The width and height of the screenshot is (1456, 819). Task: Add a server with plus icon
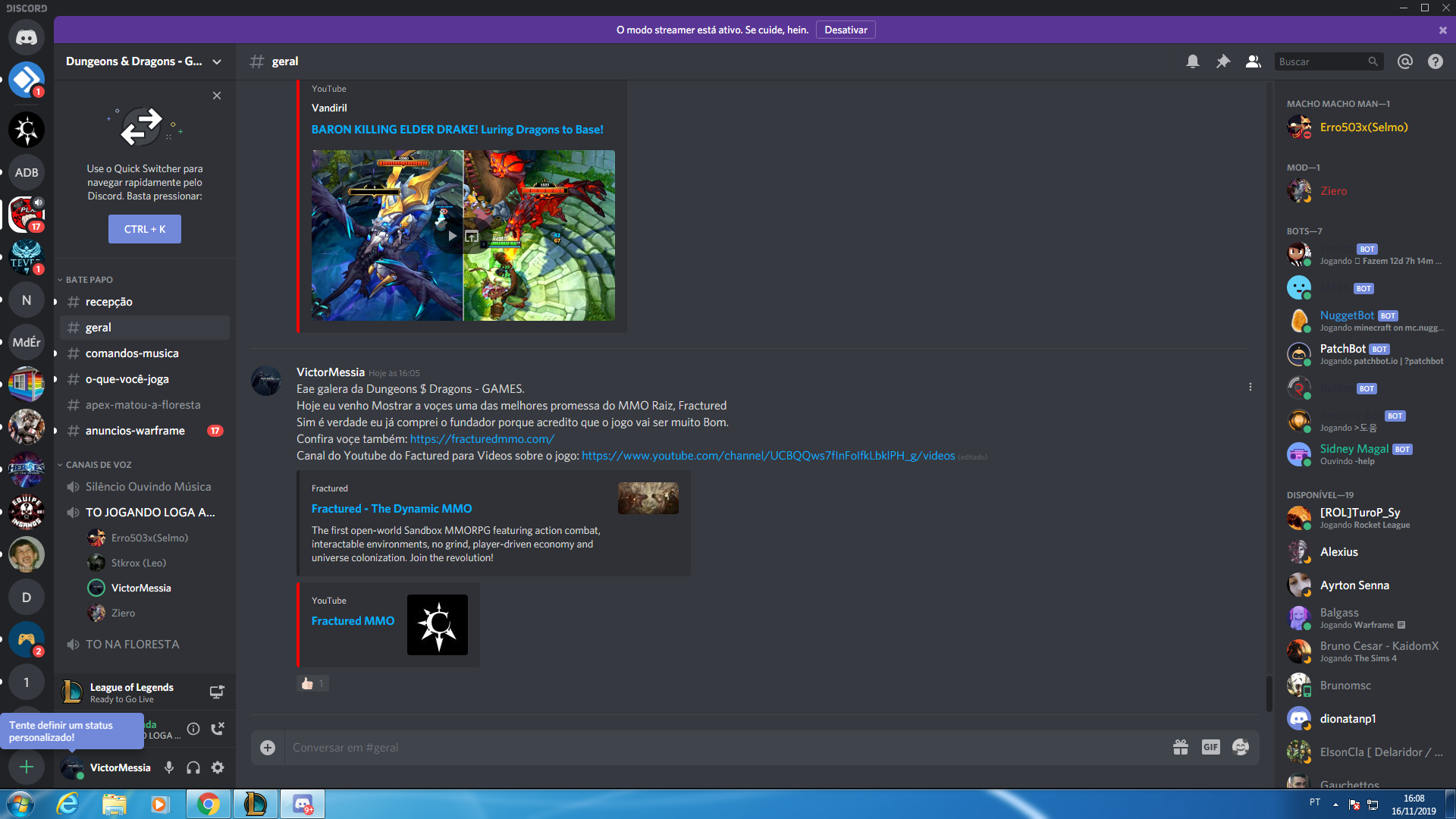pyautogui.click(x=27, y=767)
